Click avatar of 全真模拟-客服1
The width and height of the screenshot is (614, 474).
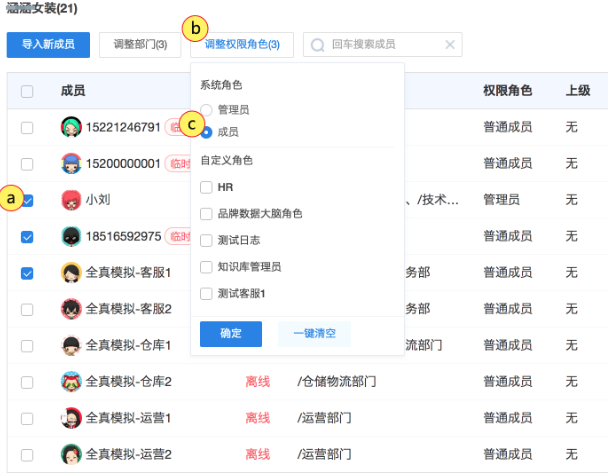tap(71, 272)
